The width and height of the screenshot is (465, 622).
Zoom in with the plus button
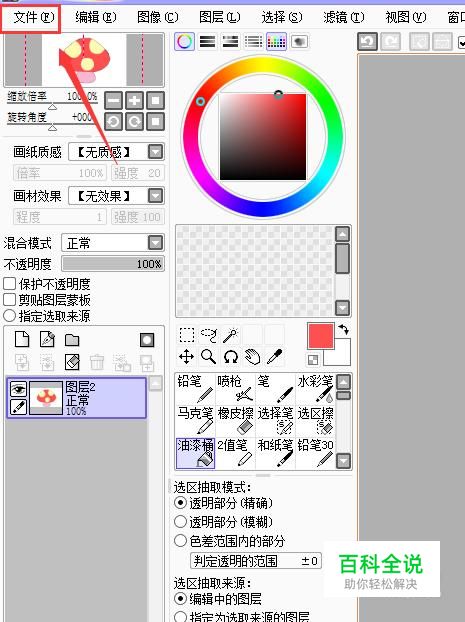click(135, 100)
